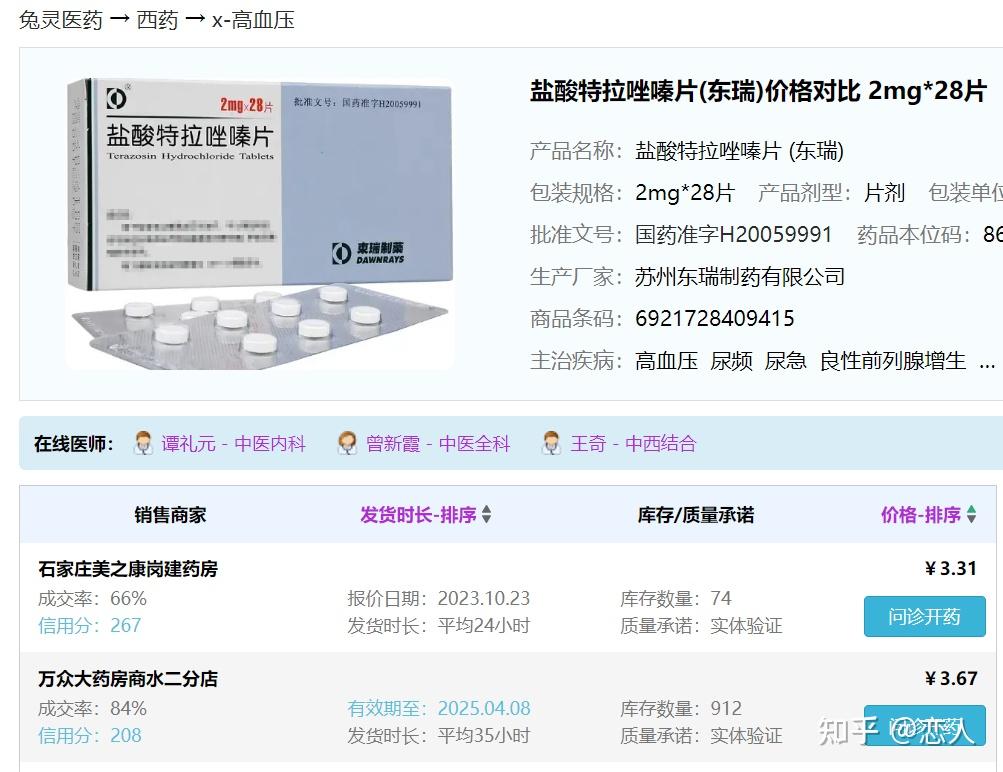Click 报价日期: 2023.10.23 text
Image resolution: width=1003 pixels, height=772 pixels.
[439, 598]
